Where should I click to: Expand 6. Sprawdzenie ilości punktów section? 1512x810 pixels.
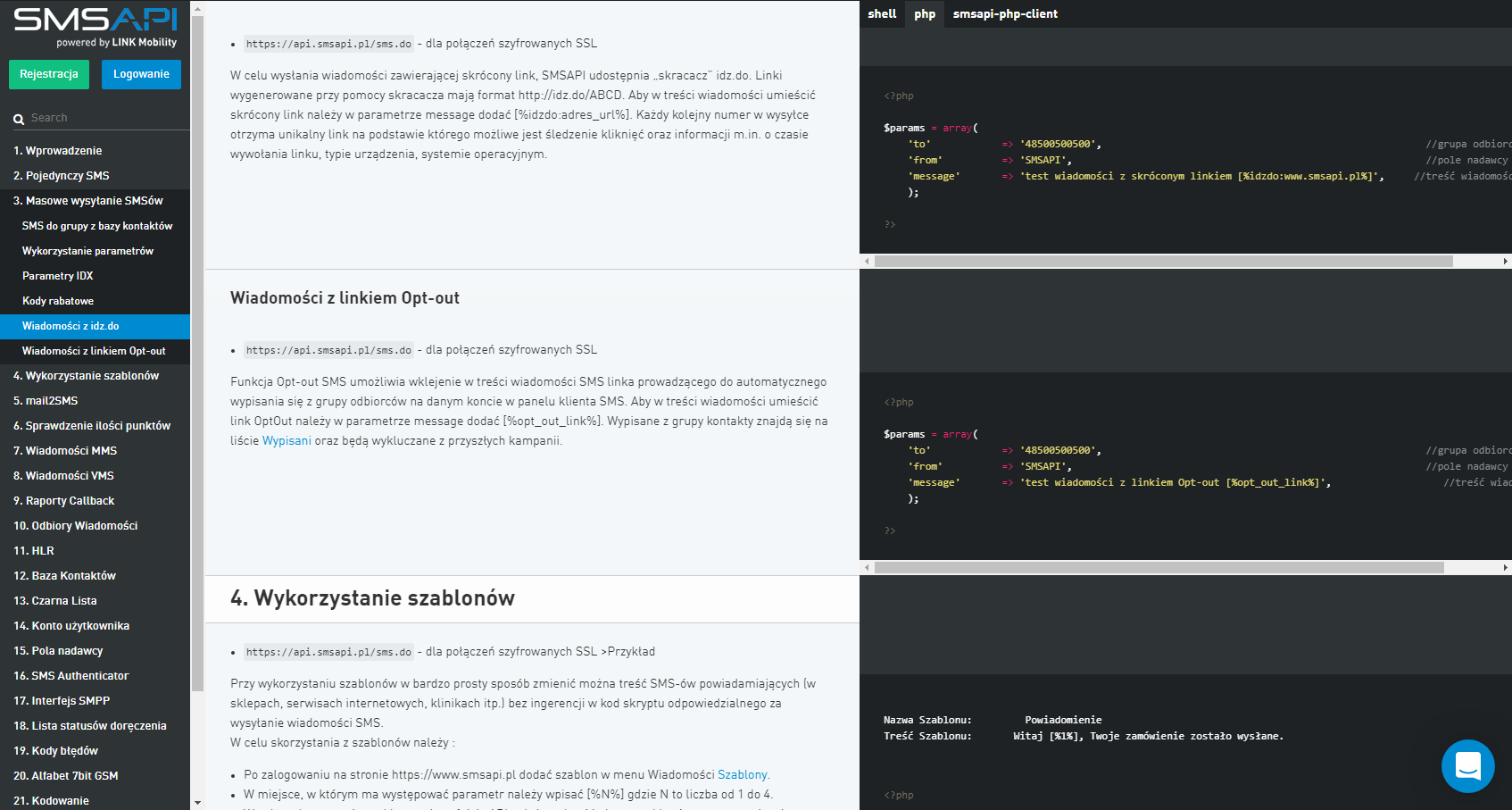point(95,426)
